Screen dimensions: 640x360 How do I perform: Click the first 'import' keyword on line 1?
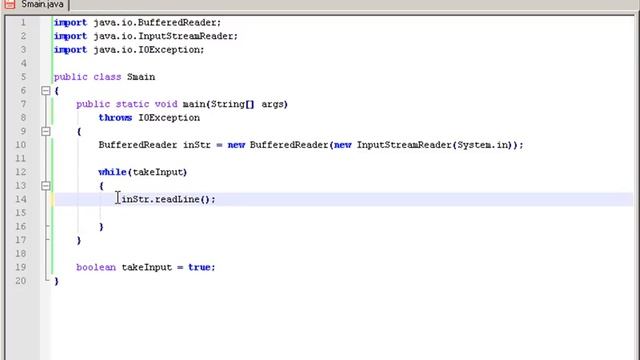(x=71, y=22)
